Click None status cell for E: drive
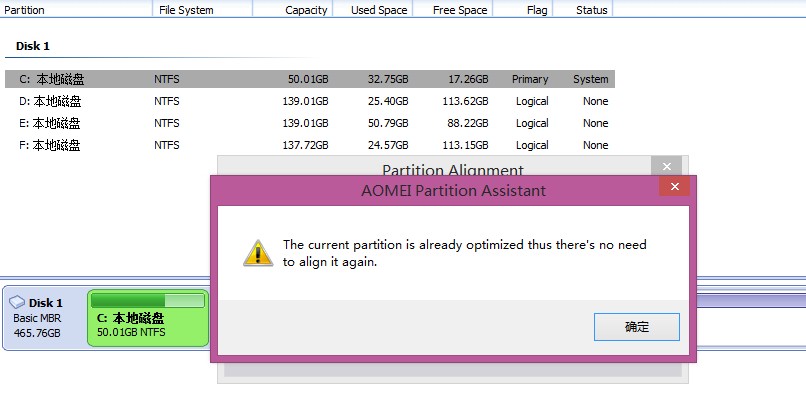The height and width of the screenshot is (418, 806). [x=595, y=123]
